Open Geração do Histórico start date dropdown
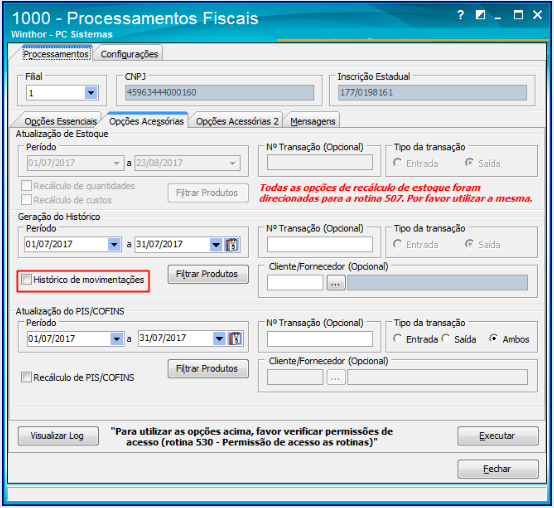 pyautogui.click(x=114, y=244)
